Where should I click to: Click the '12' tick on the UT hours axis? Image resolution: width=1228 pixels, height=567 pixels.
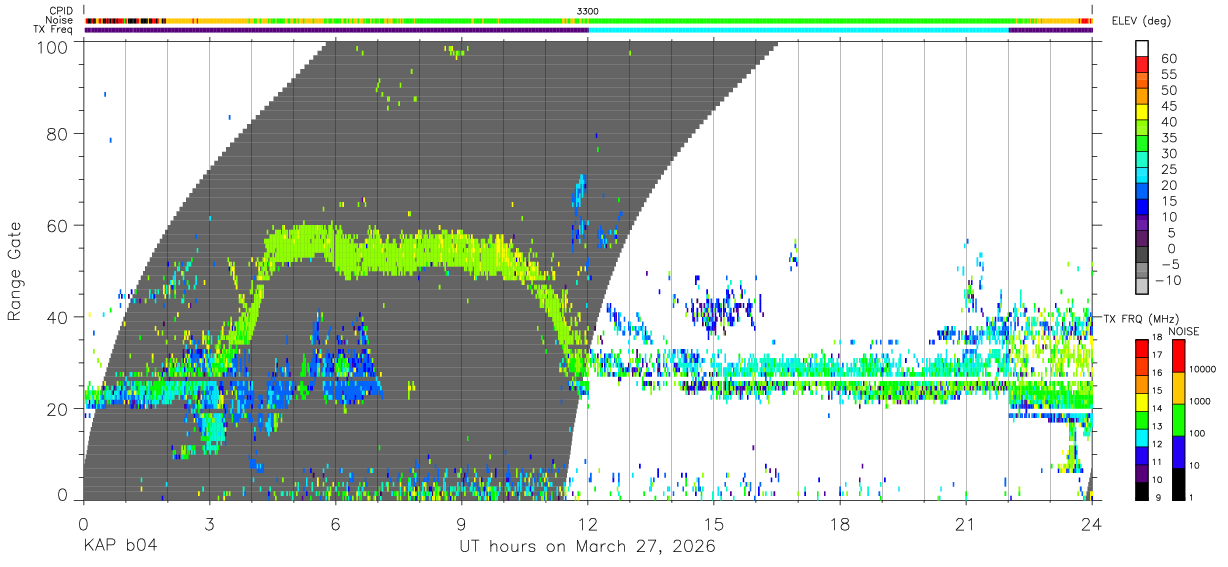click(x=588, y=524)
